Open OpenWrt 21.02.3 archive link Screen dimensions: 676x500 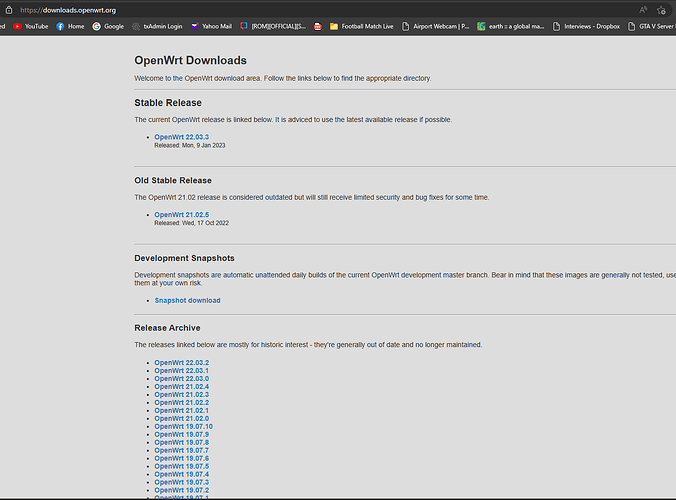pos(182,394)
